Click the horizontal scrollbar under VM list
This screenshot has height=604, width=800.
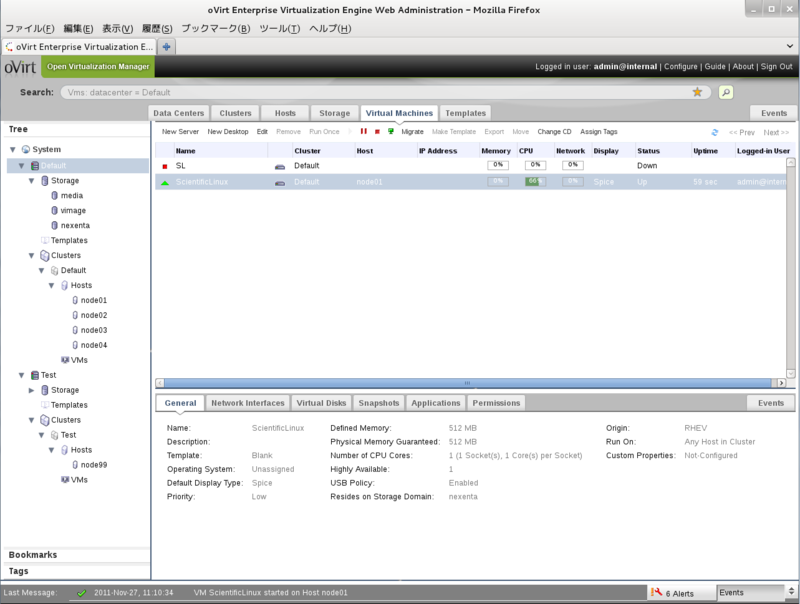467,383
